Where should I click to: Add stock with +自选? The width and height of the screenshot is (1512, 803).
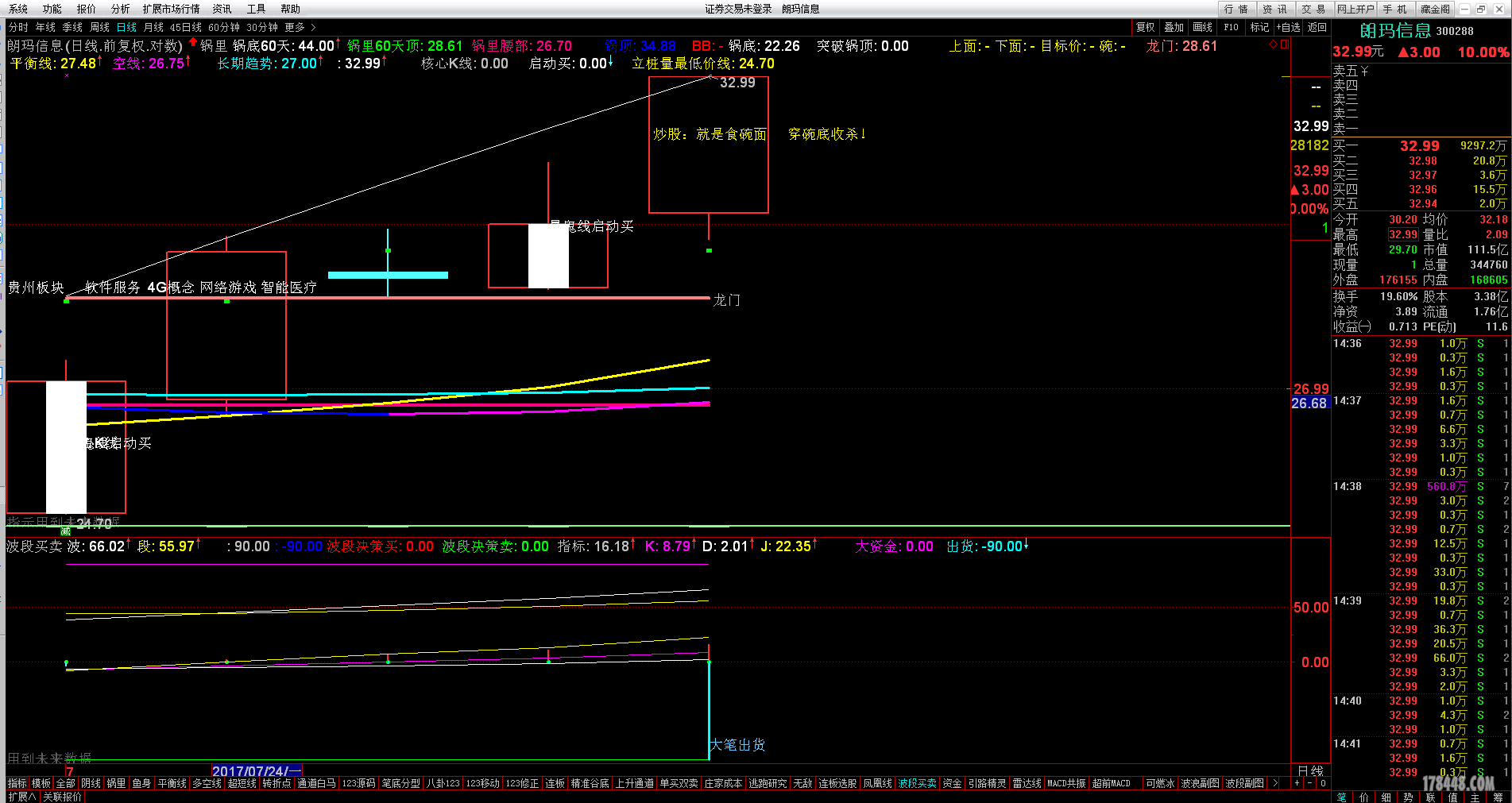tap(1289, 27)
